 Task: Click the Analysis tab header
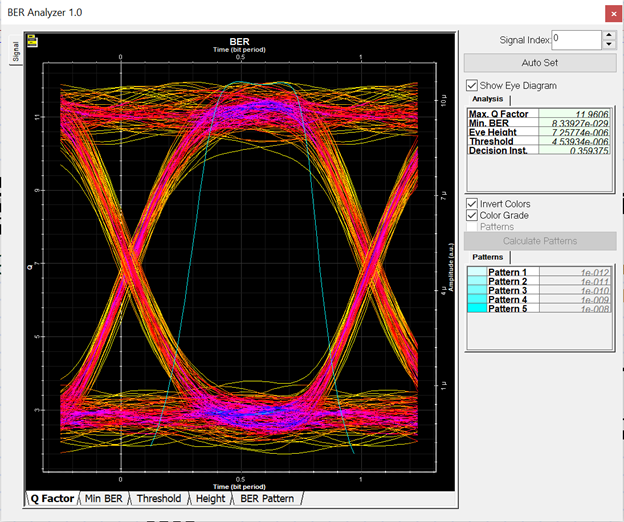[x=488, y=100]
